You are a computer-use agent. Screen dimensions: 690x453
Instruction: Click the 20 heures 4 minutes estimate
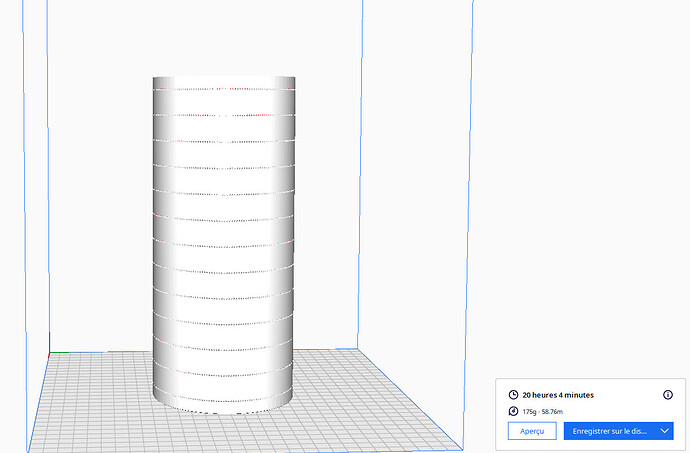coord(558,395)
